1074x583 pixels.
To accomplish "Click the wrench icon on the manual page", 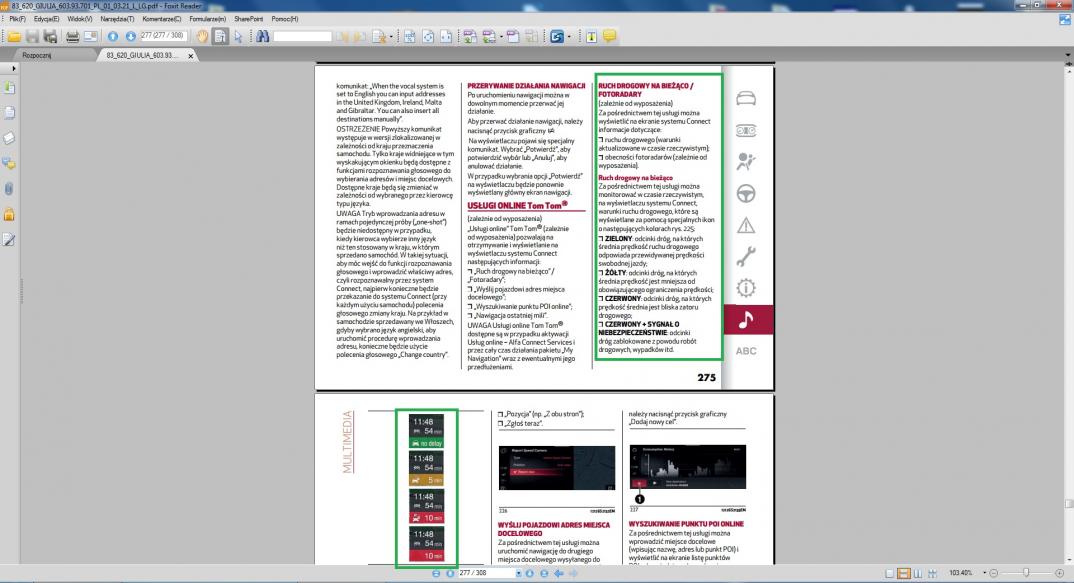I will 746,256.
